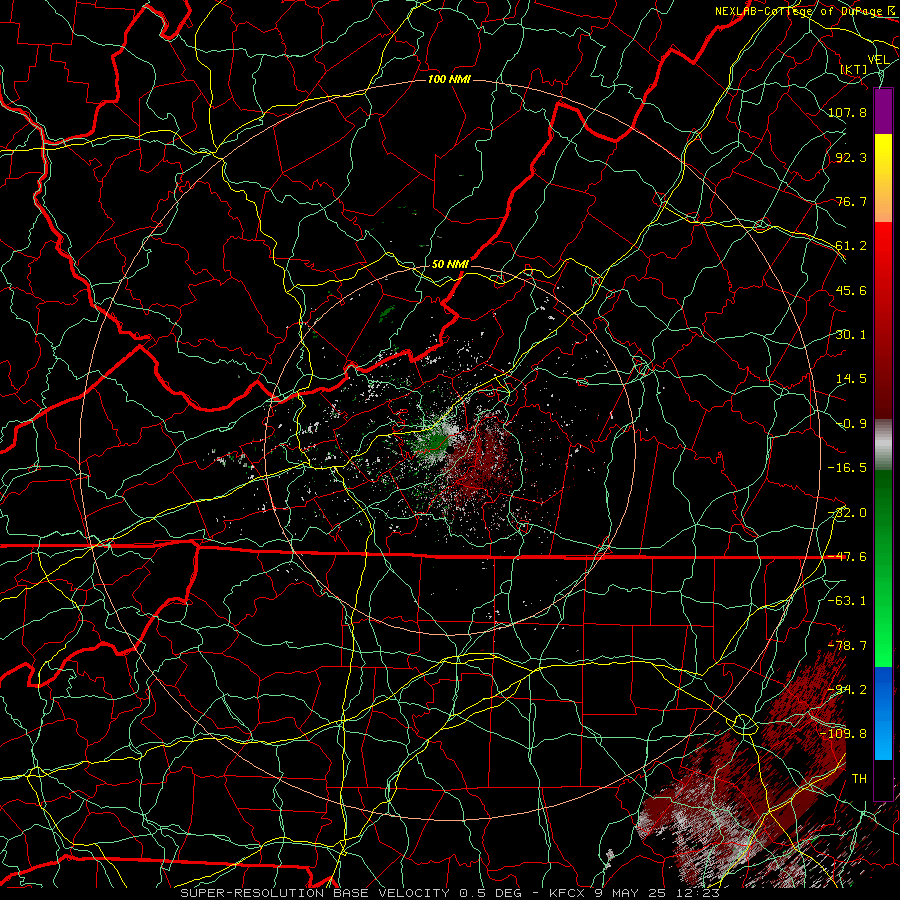Click the -78.7 velocity scale value
The image size is (900, 900).
[x=847, y=646]
